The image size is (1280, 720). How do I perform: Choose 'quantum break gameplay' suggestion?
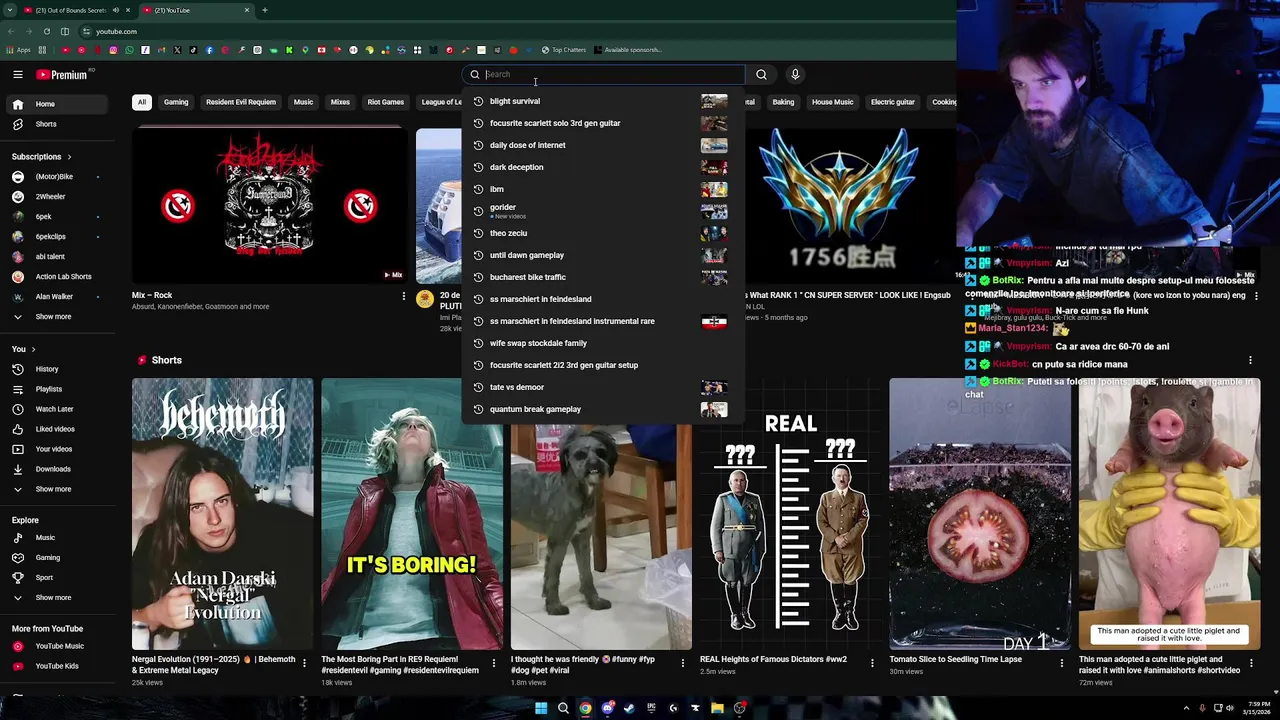(602, 409)
